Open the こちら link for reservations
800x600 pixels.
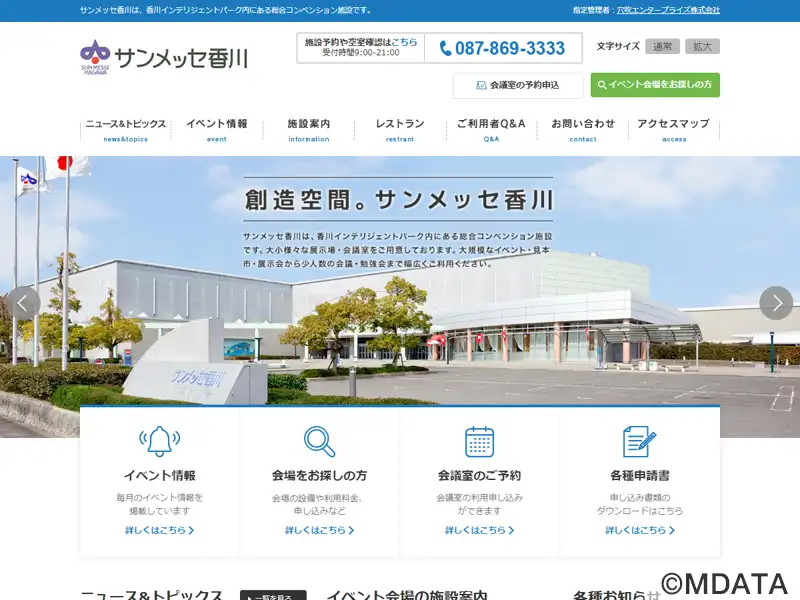pyautogui.click(x=404, y=42)
